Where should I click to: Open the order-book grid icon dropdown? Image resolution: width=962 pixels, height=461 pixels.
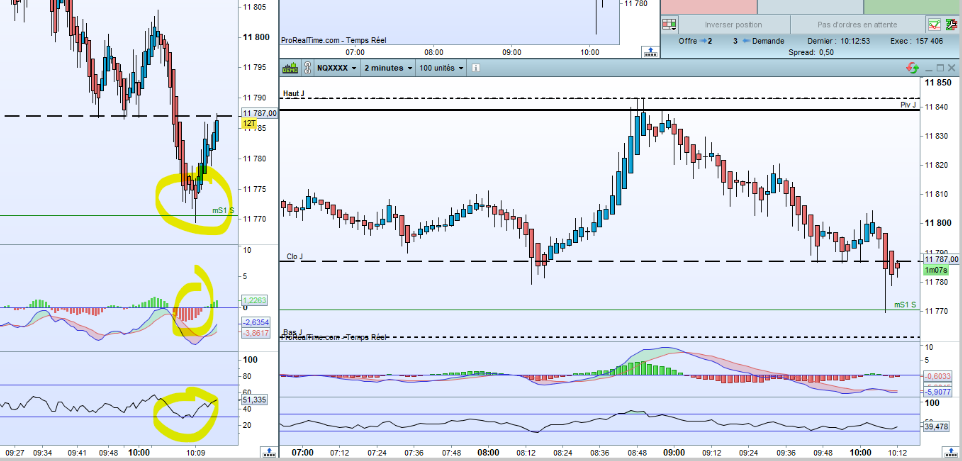[x=669, y=25]
